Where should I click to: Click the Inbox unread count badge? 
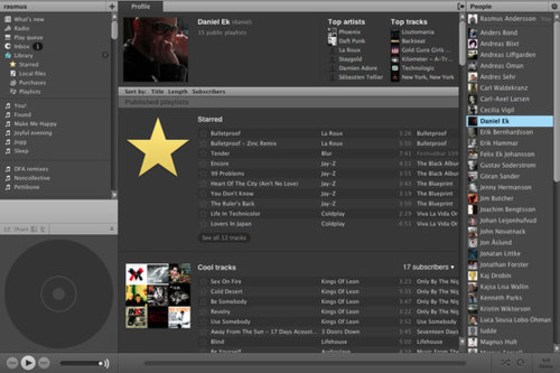tap(37, 46)
